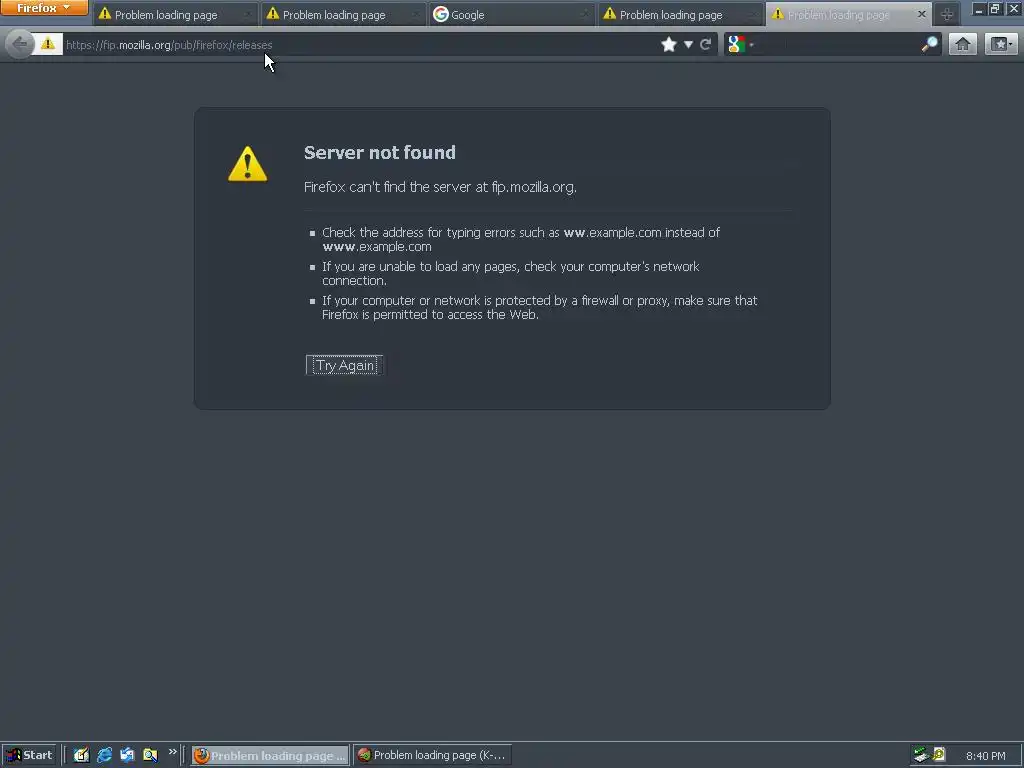Viewport: 1024px width, 768px height.
Task: Launch Show Desktop from quick launch
Action: tap(81, 755)
